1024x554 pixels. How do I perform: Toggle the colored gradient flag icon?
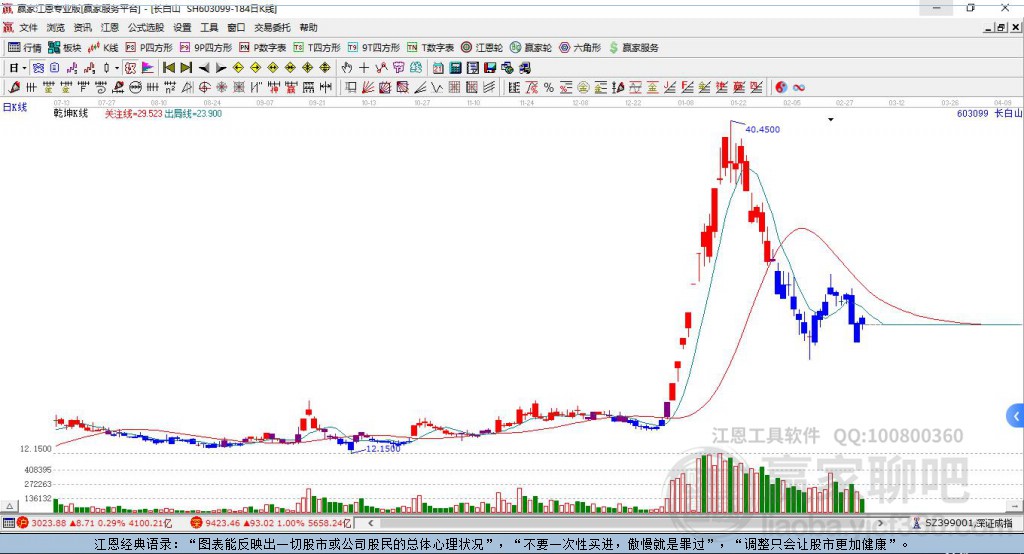[x=148, y=68]
